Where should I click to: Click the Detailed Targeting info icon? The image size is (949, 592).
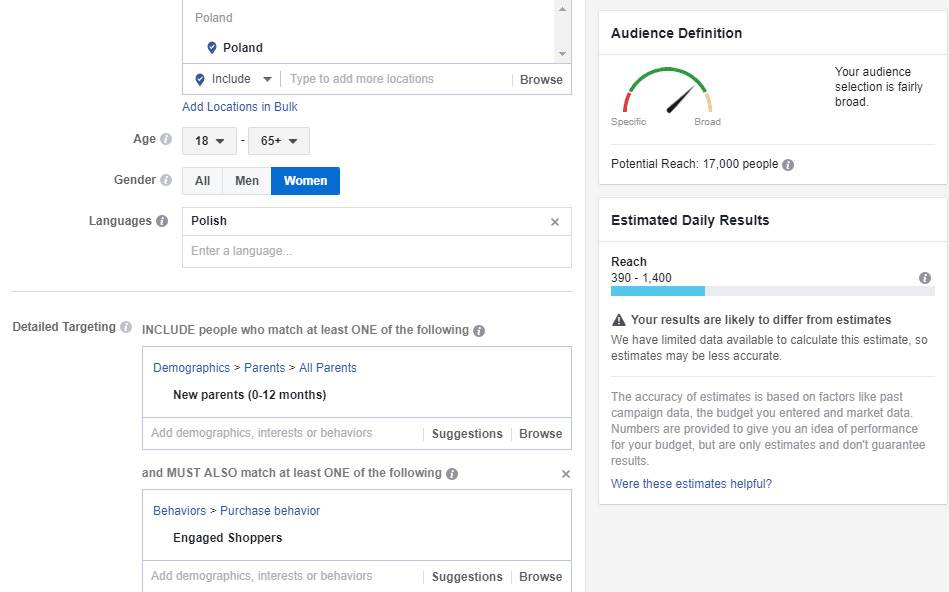126,327
